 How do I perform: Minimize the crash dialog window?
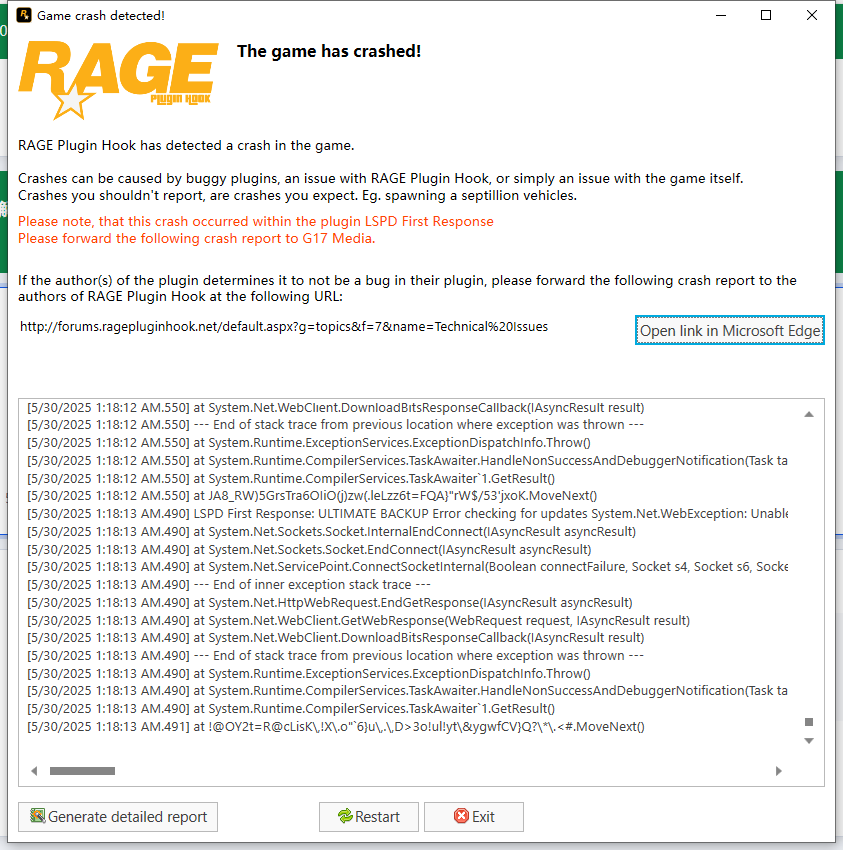[720, 15]
